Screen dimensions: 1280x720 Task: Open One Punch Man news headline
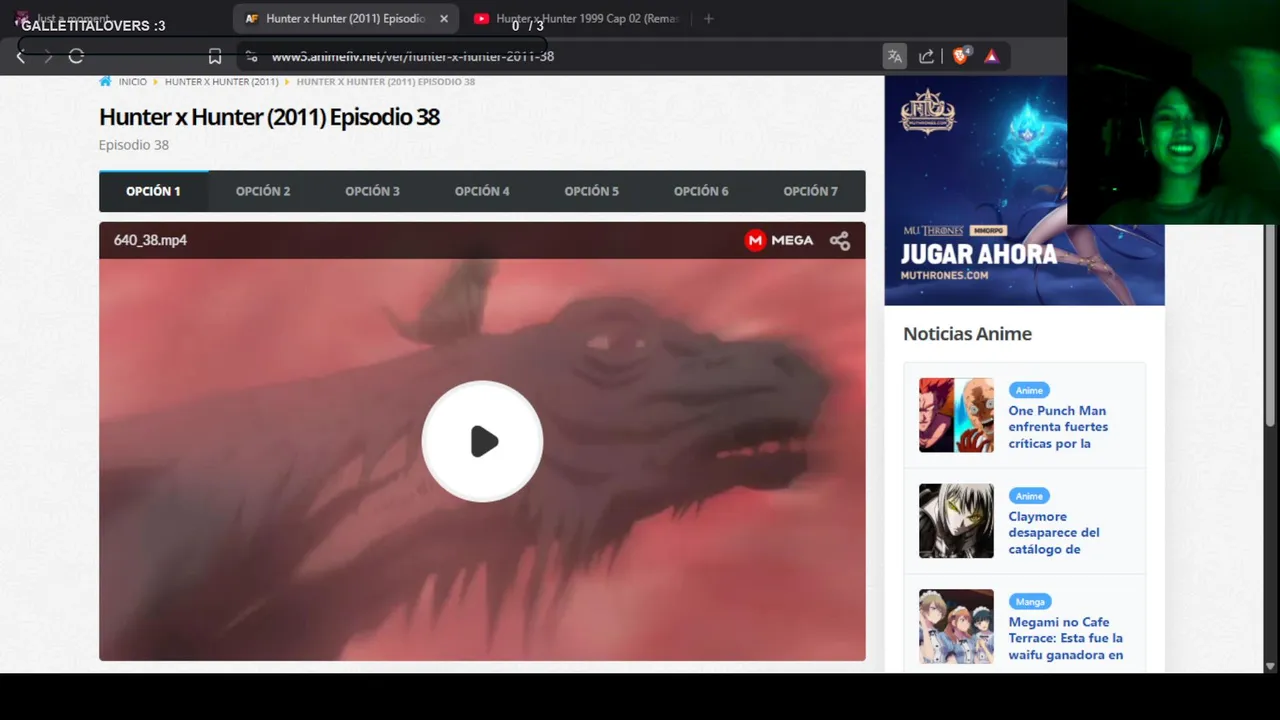tap(1058, 427)
